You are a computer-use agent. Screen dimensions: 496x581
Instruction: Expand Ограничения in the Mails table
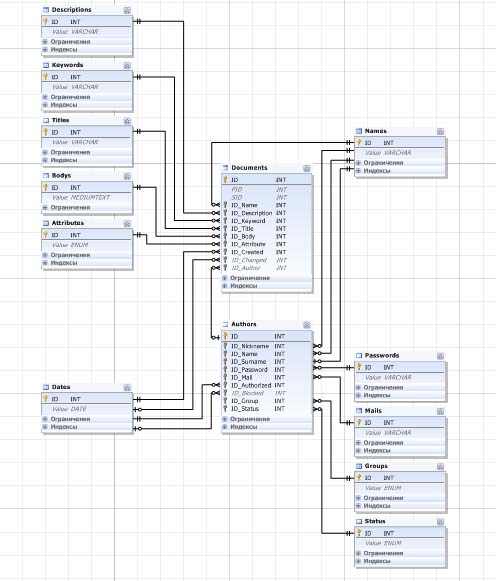click(358, 443)
